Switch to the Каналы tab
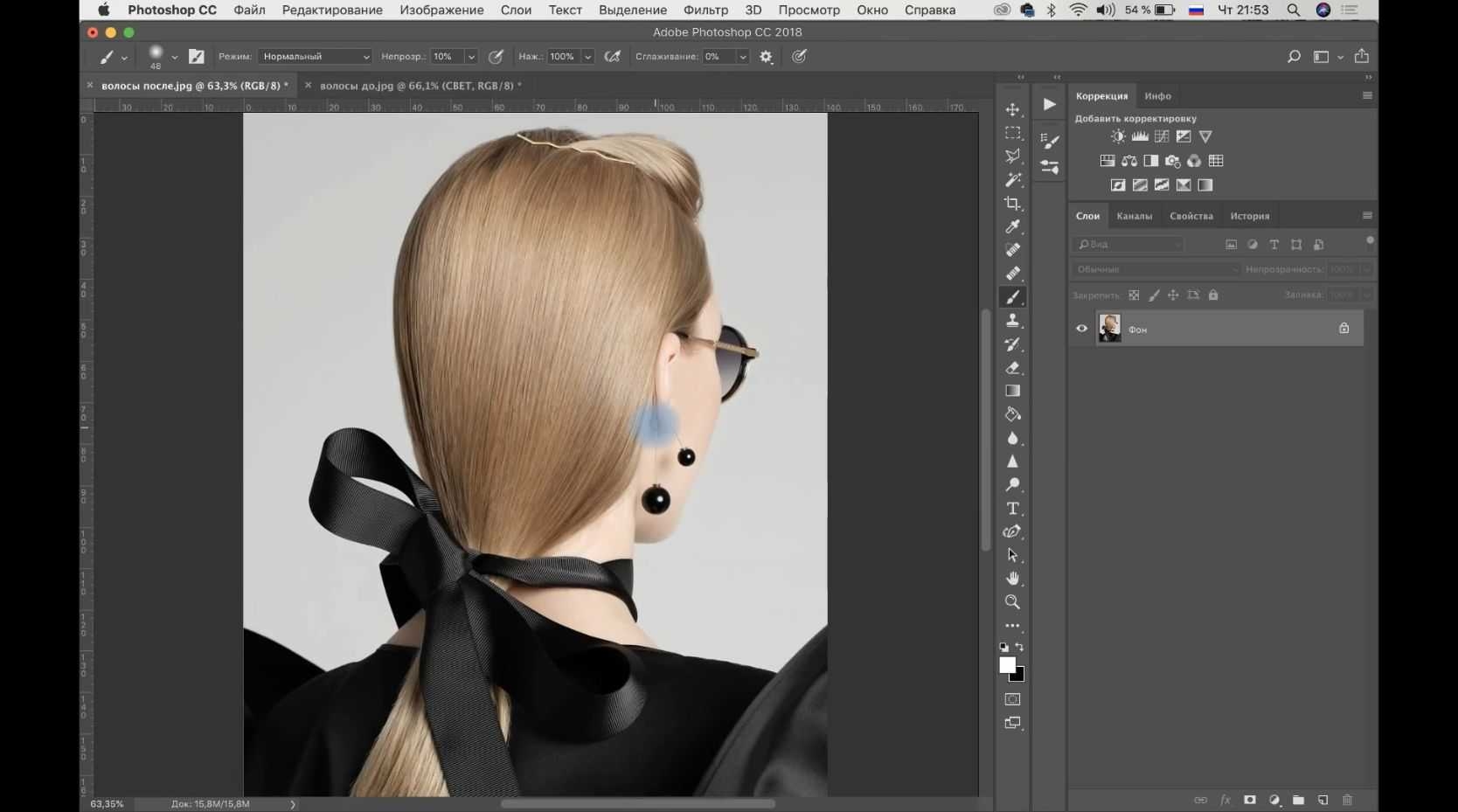The image size is (1458, 812). 1134,216
